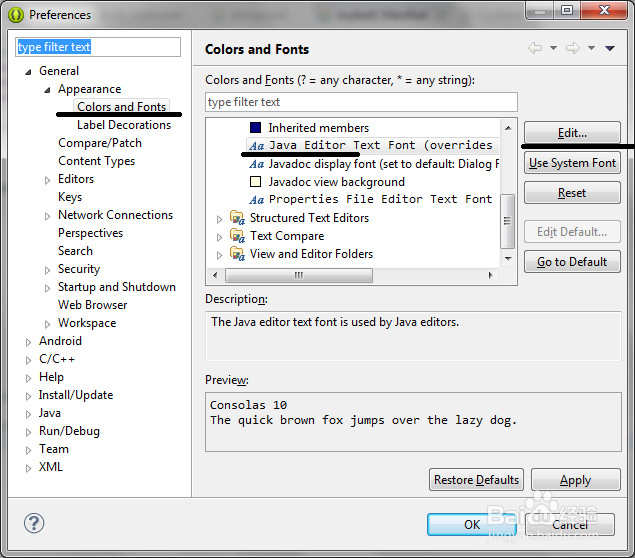Expand the Security tree node

tap(47, 270)
